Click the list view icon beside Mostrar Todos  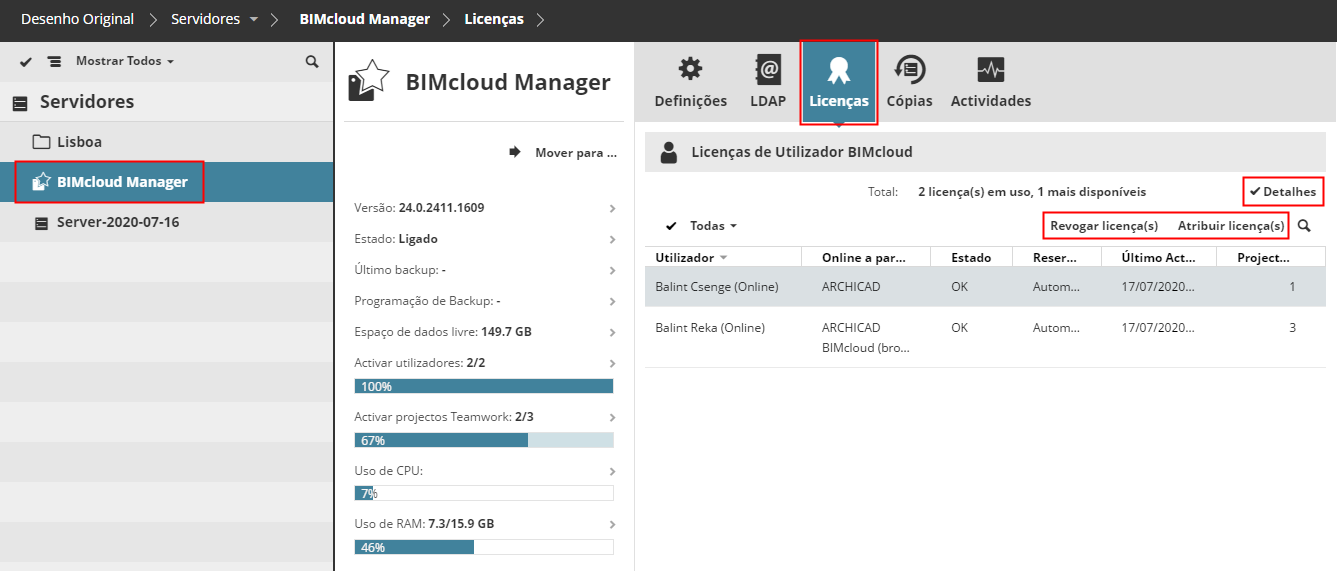54,61
